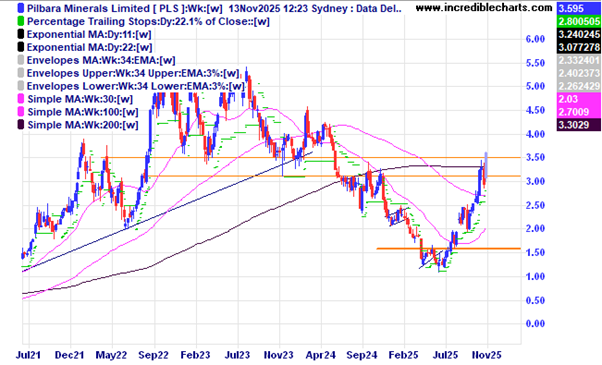Click the Jul21 date axis label
This screenshot has height=365, width=602.
coord(28,355)
